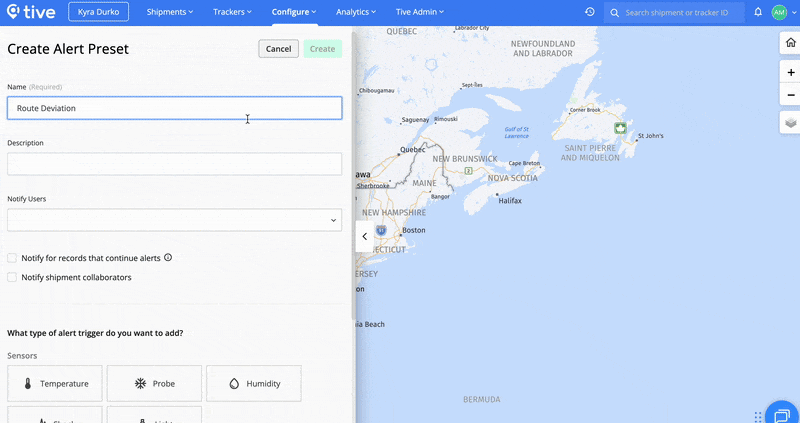Collapse side panel with left arrow

(365, 236)
